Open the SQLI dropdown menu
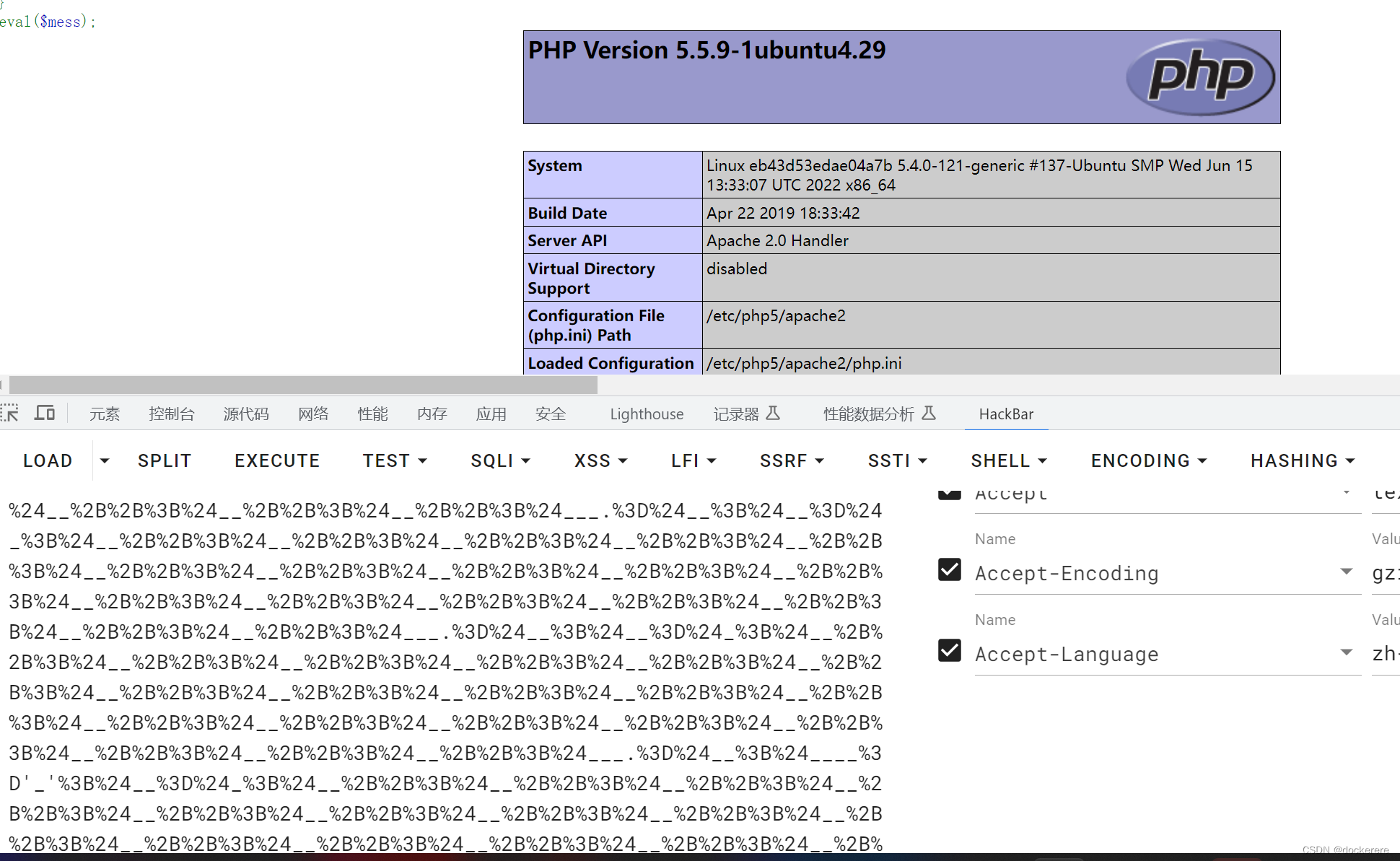Viewport: 1400px width, 861px height. (500, 460)
